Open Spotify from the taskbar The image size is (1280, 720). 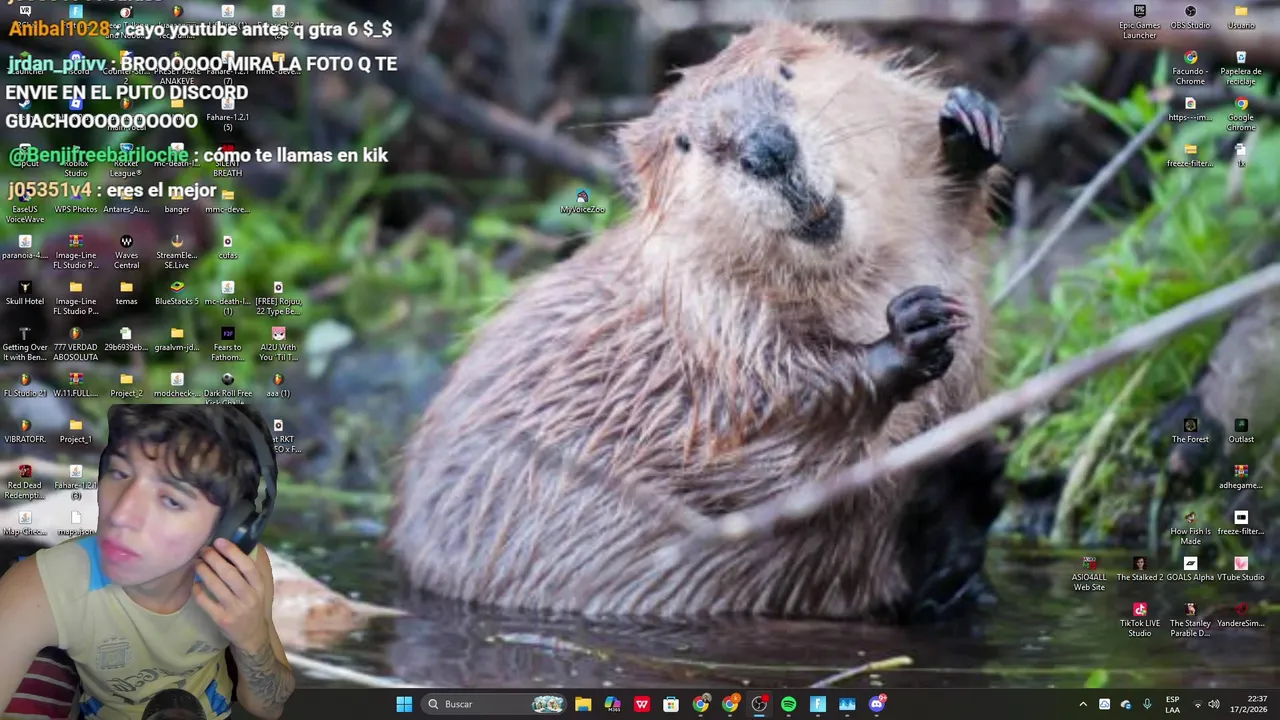[788, 704]
